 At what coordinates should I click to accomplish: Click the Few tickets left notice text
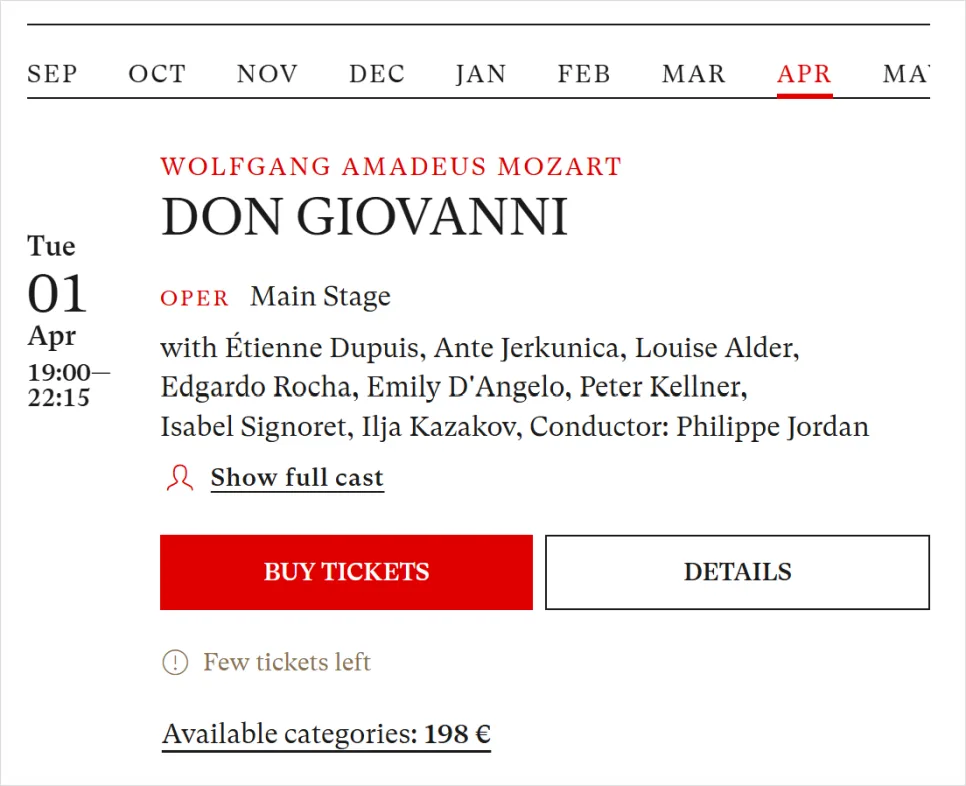coord(287,662)
